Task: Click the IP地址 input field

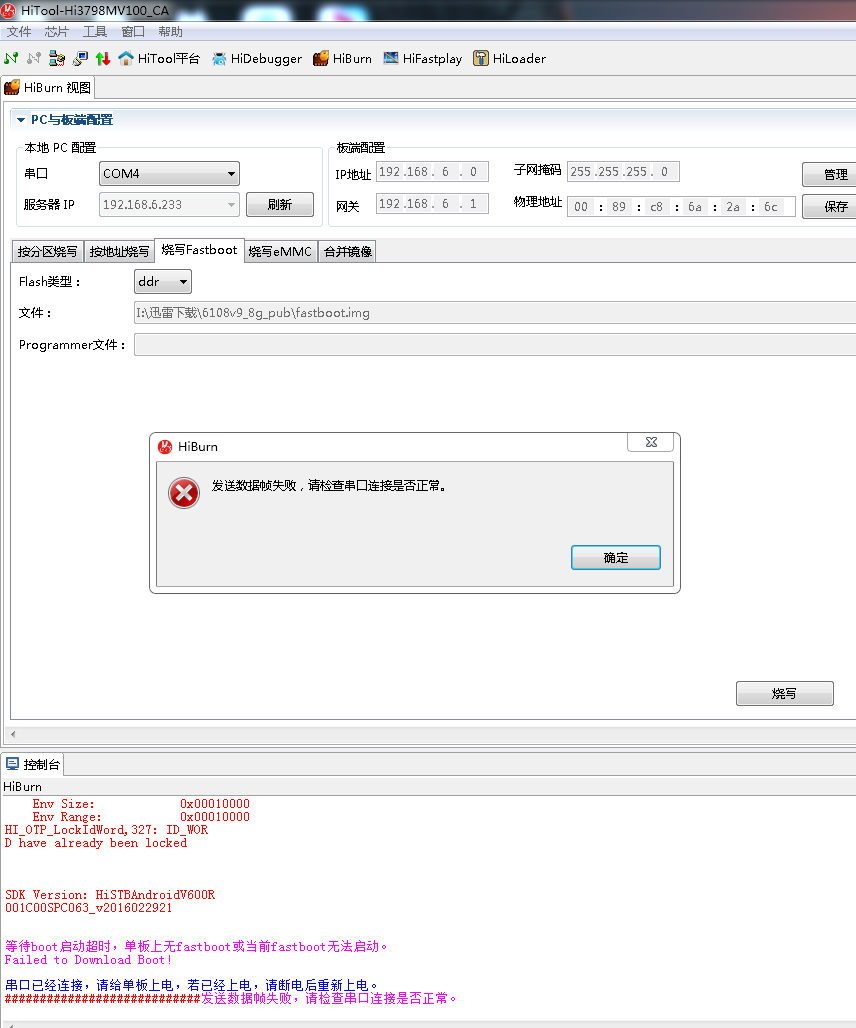Action: [432, 172]
